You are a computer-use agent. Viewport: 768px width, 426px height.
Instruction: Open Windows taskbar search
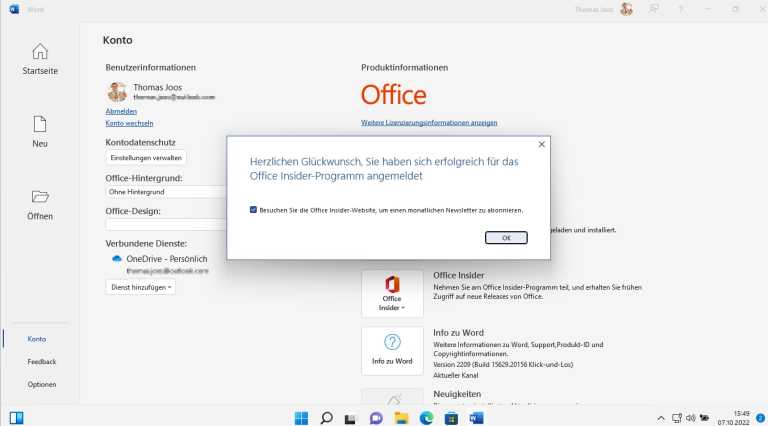point(326,418)
